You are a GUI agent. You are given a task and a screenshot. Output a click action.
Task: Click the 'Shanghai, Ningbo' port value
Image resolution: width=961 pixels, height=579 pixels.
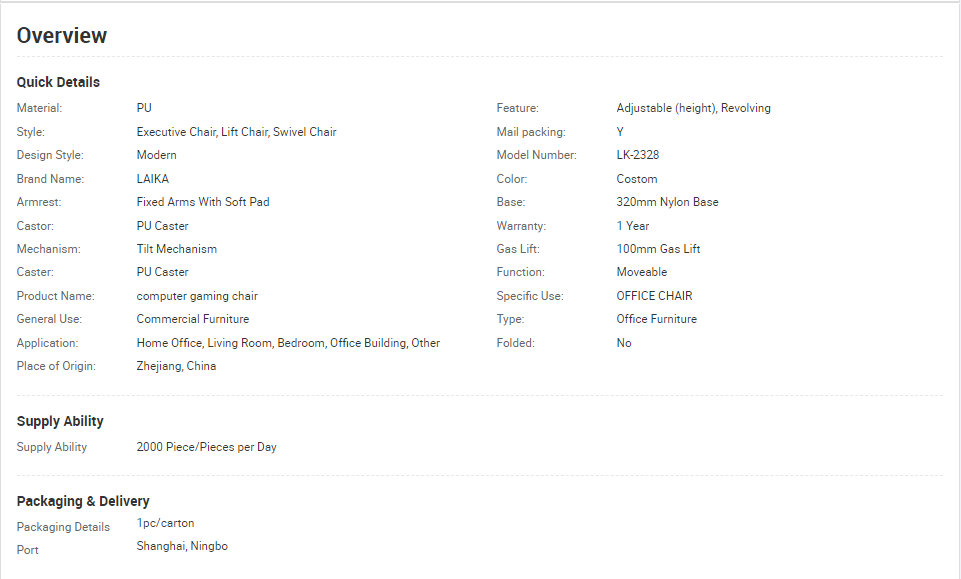(x=182, y=546)
